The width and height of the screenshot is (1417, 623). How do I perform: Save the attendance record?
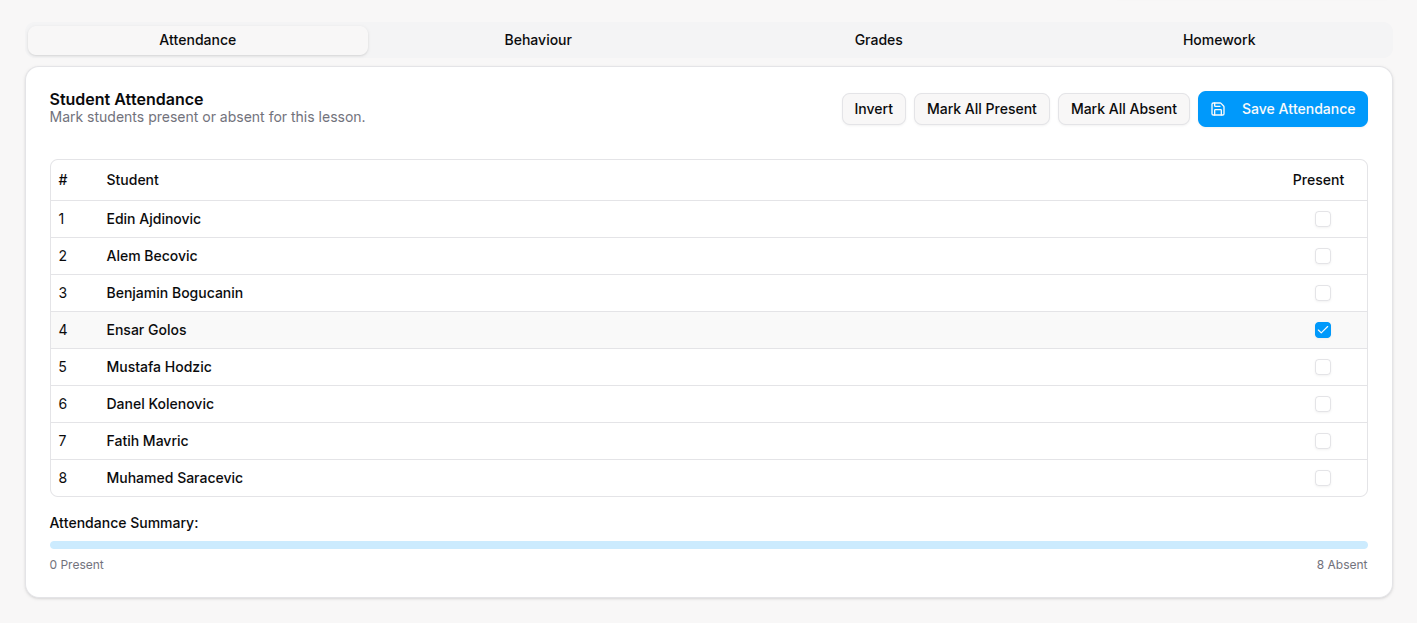pos(1282,109)
